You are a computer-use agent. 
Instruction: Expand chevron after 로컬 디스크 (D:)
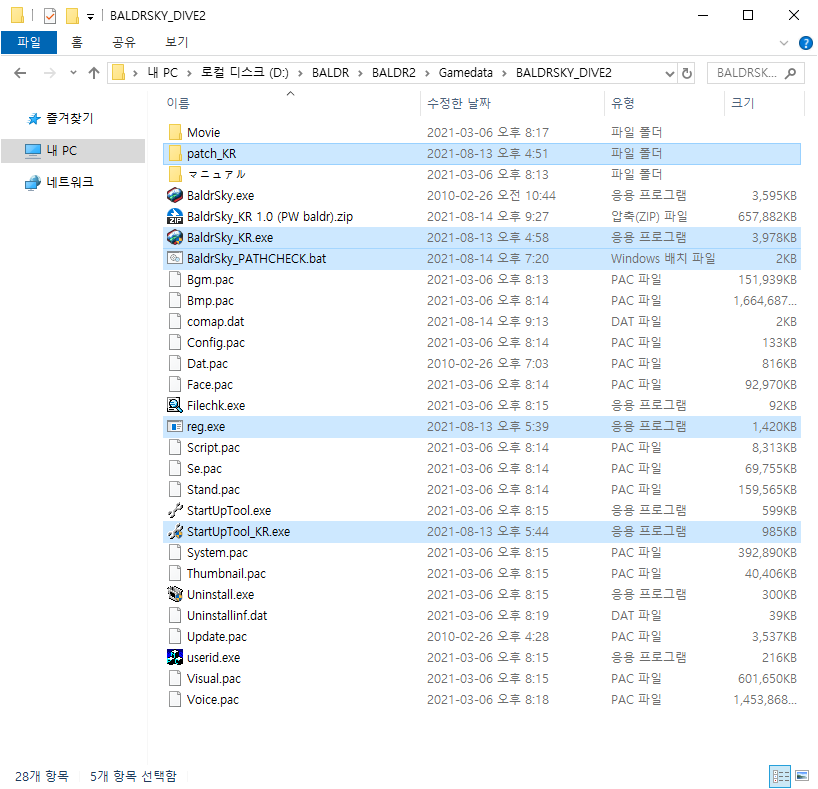tap(300, 73)
